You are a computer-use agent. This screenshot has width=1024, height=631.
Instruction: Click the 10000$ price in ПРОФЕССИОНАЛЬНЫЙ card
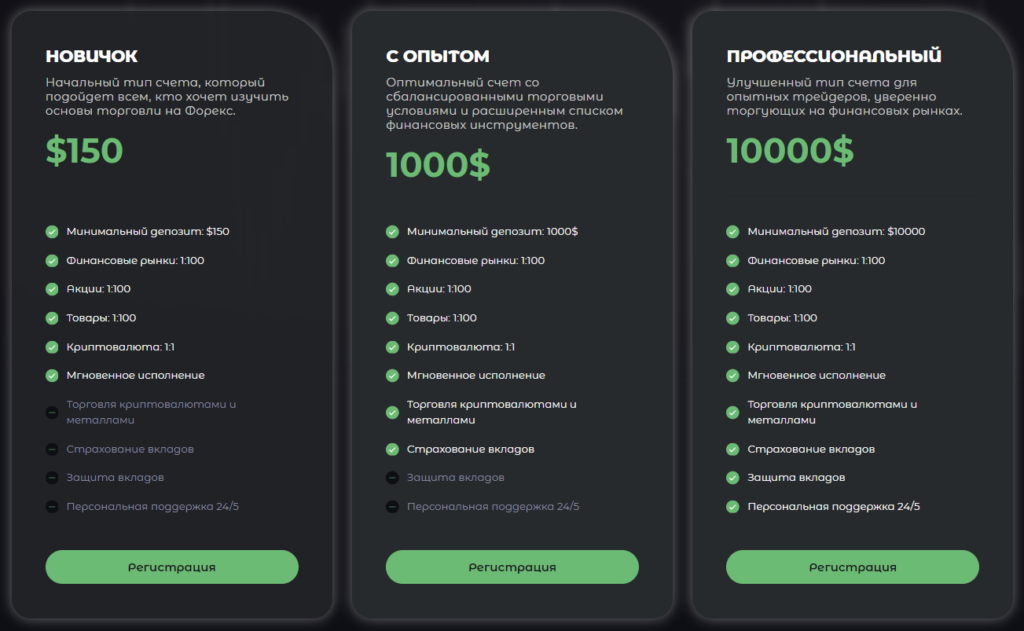790,150
